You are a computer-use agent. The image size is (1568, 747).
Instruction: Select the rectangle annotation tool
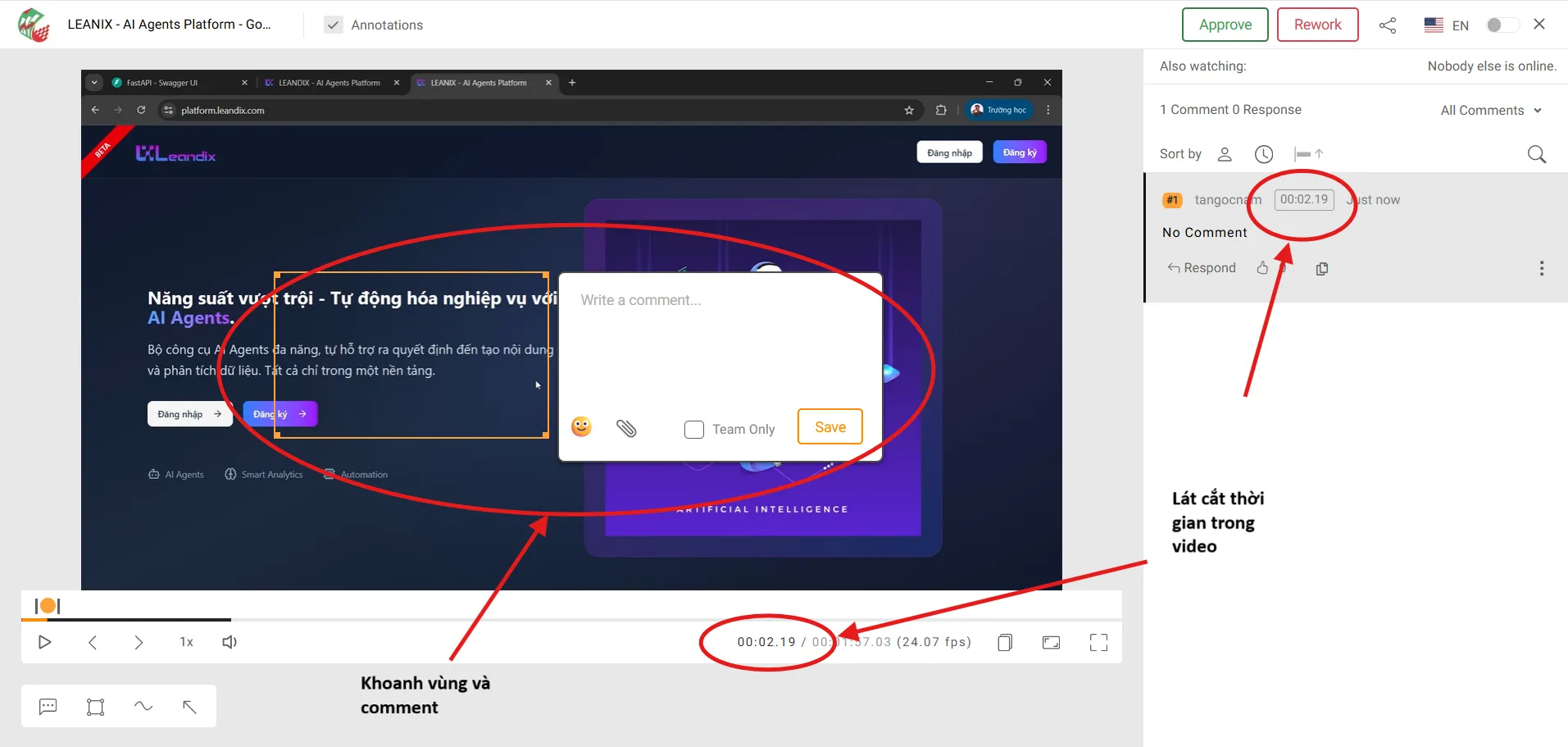[x=96, y=706]
